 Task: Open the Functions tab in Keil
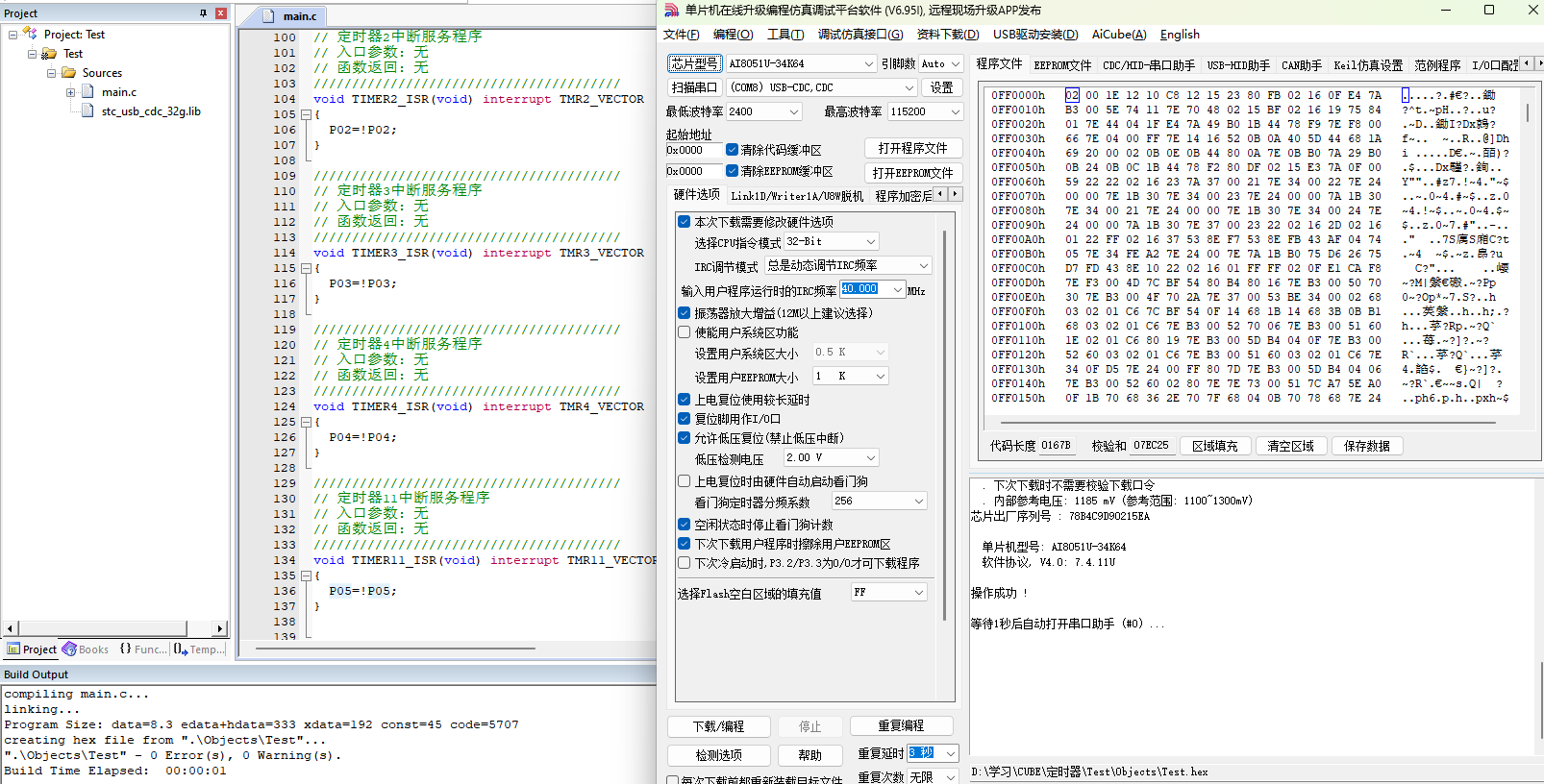[142, 649]
